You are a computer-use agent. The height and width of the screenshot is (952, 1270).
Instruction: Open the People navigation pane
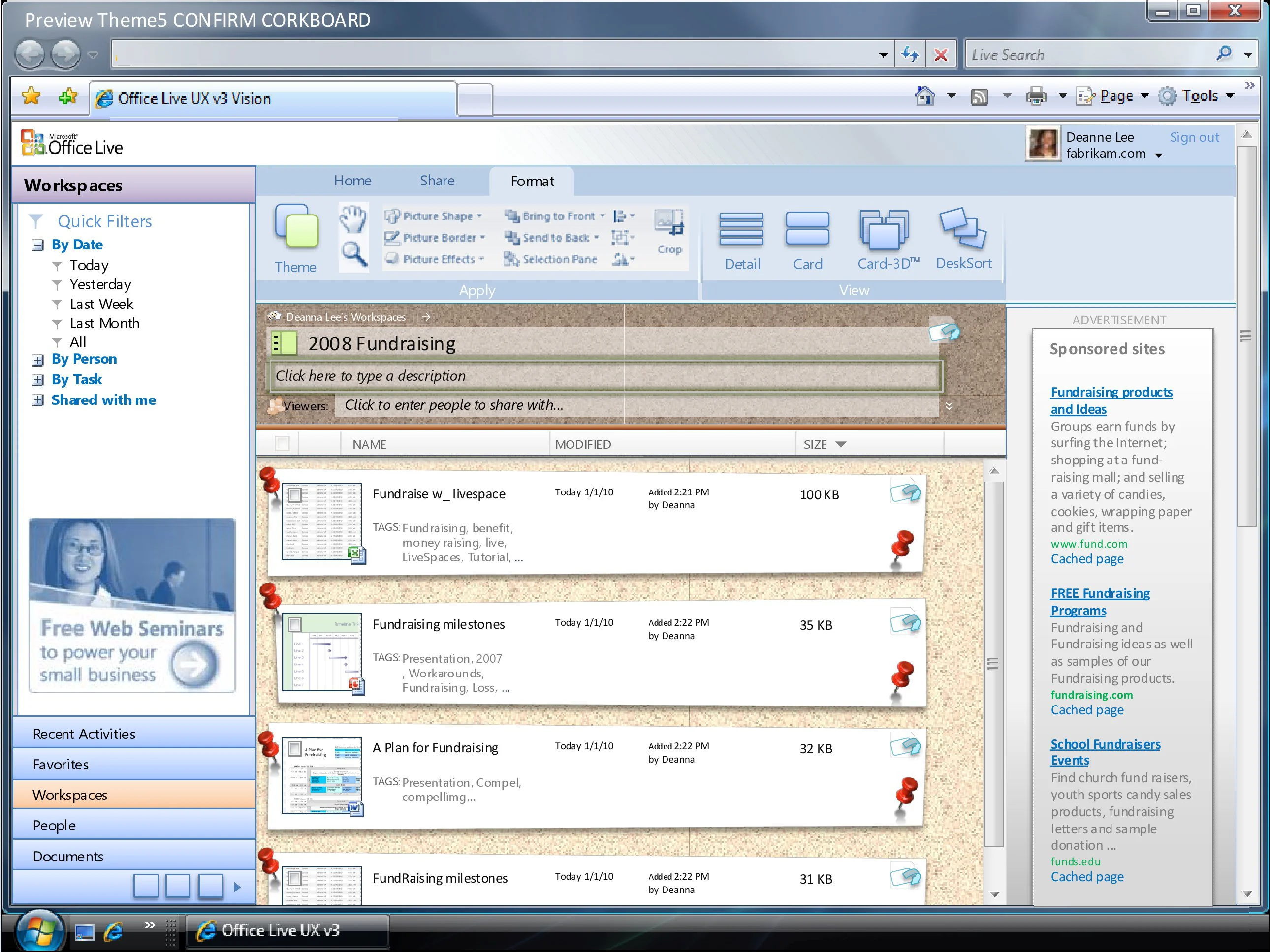[x=134, y=825]
